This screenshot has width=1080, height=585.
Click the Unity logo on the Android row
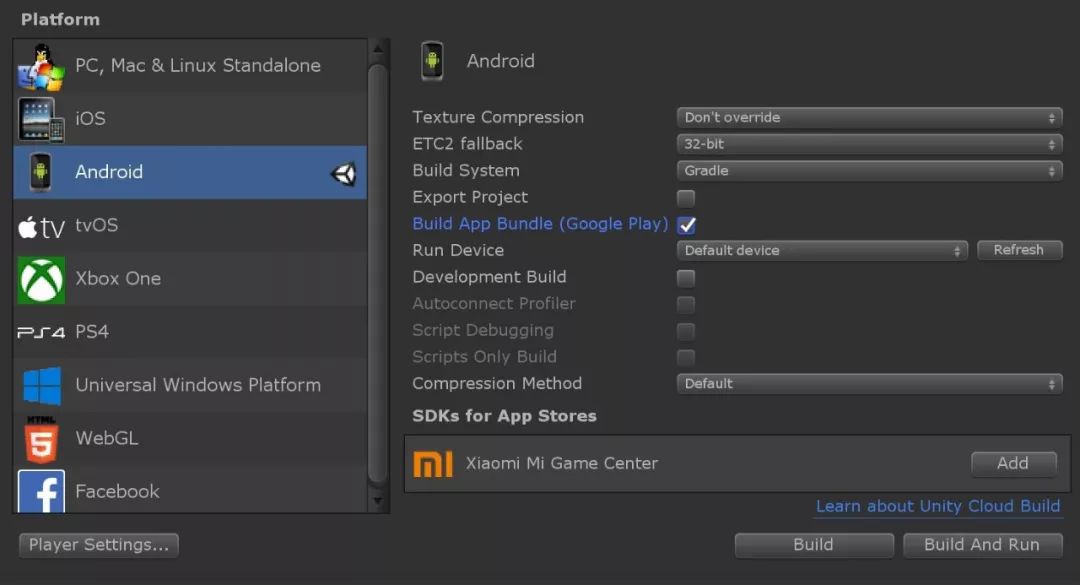[343, 174]
